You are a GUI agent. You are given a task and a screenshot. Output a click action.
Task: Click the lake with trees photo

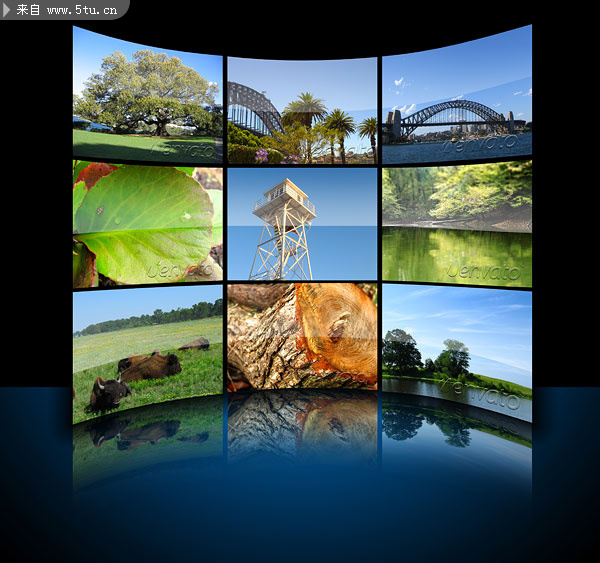pos(456,345)
